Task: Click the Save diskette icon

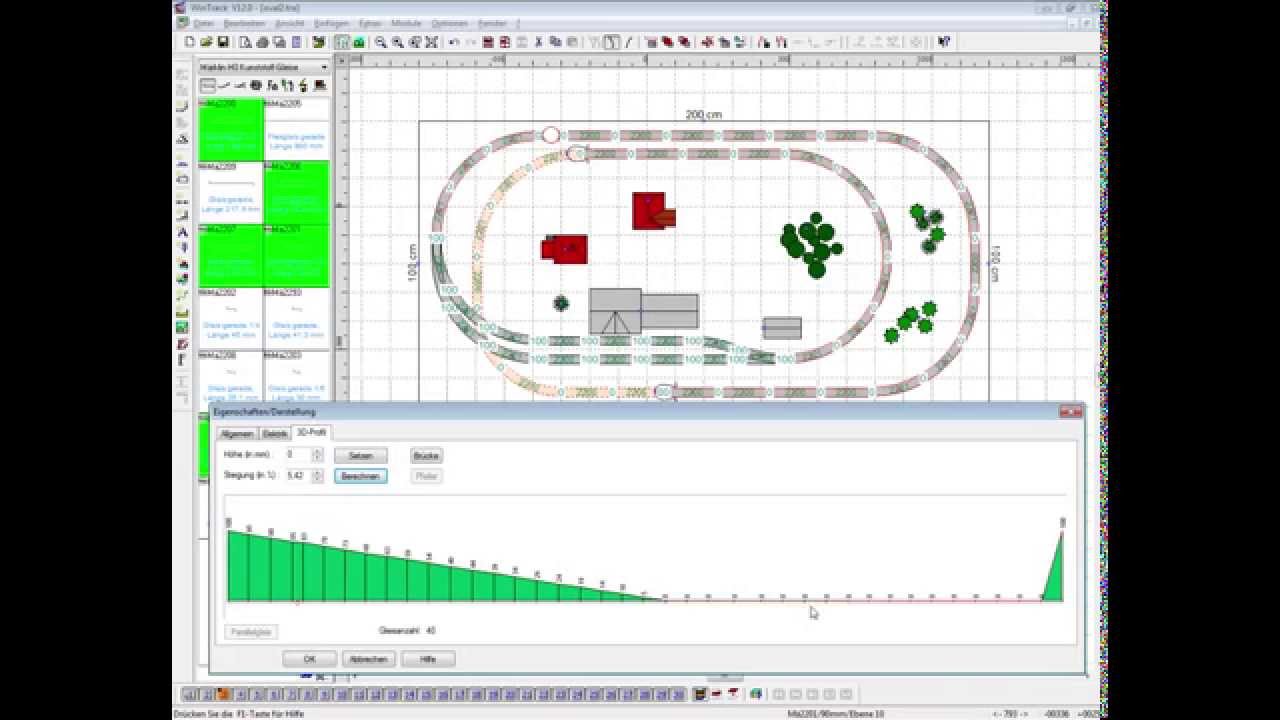Action: pos(222,42)
